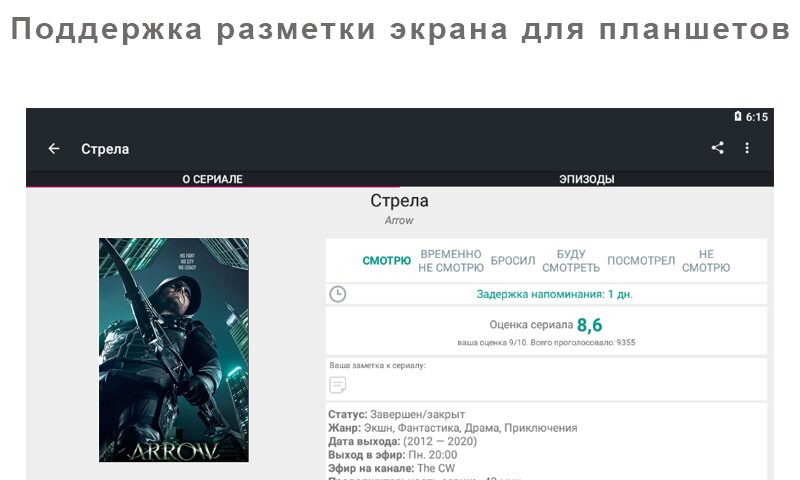
Task: Tap the 8,6 series rating
Action: (589, 325)
